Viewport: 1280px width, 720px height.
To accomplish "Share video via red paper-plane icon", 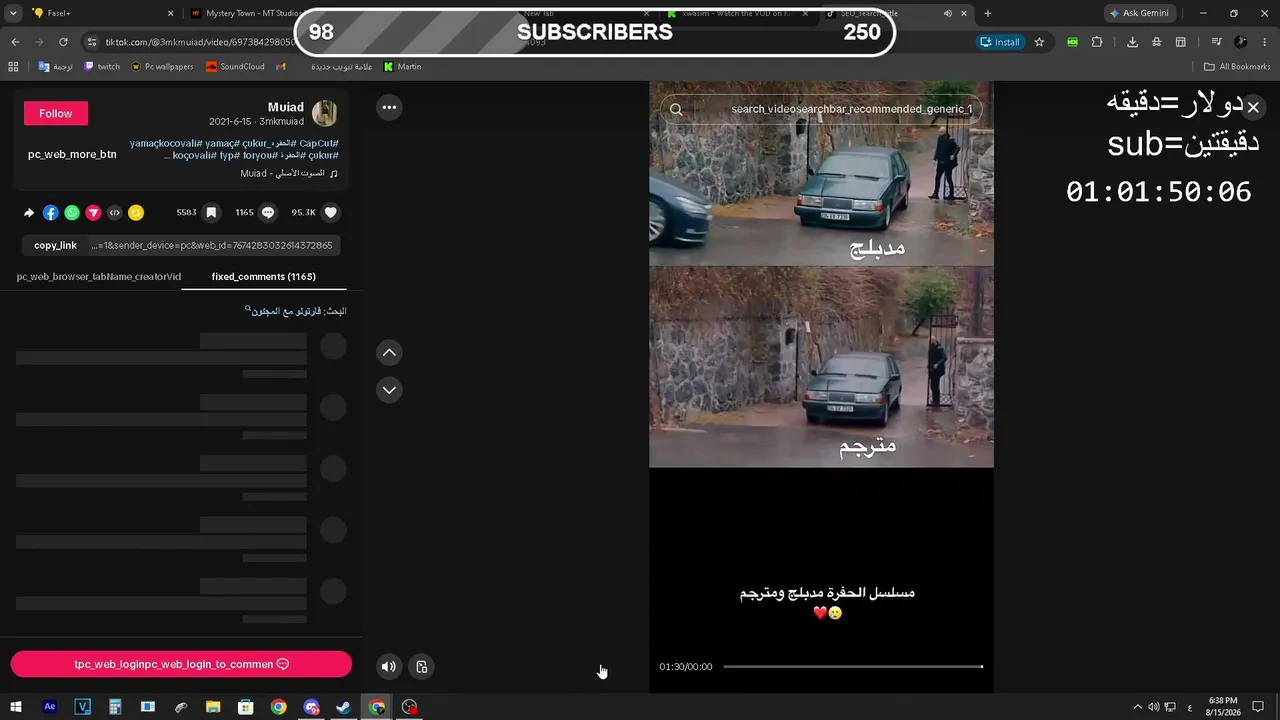I will pos(93,213).
